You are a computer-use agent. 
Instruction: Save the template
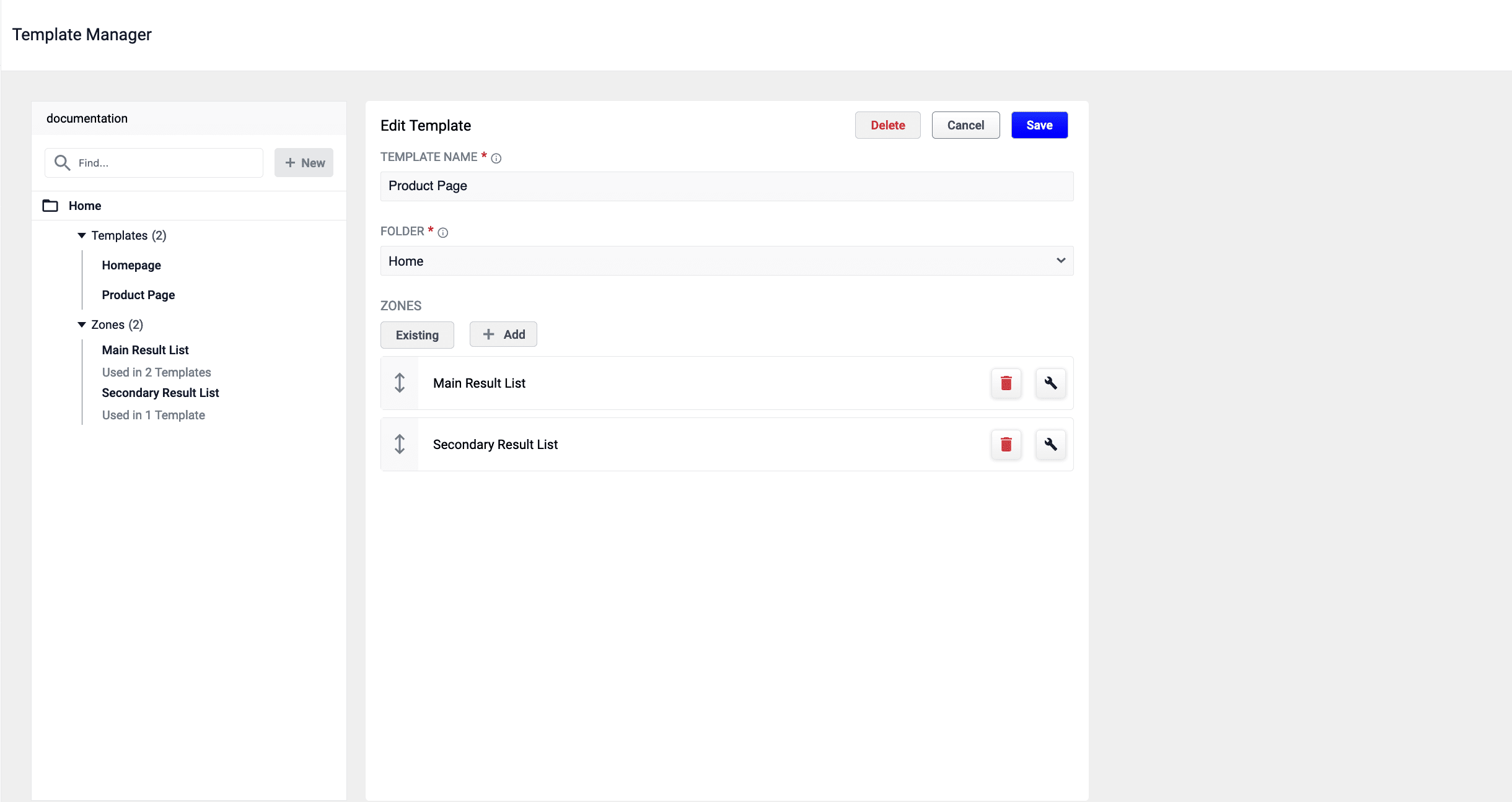[1039, 125]
